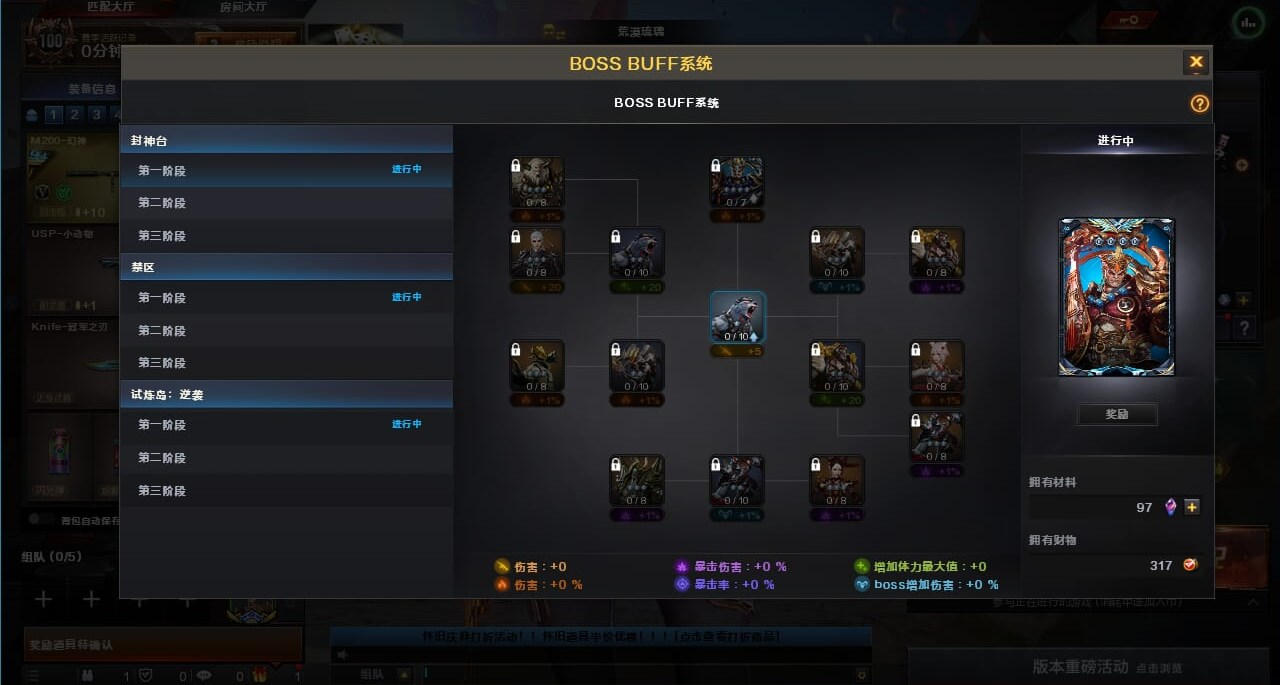The width and height of the screenshot is (1280, 685).
Task: Select the center unlocked boss buff node
Action: (x=738, y=317)
